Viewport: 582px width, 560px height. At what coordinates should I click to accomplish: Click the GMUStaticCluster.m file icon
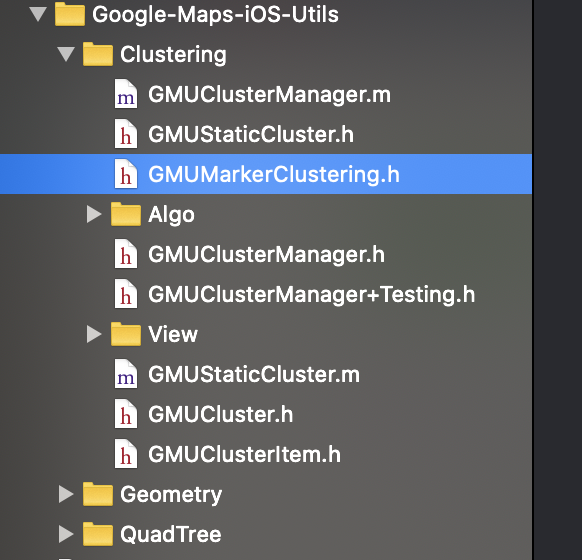pyautogui.click(x=126, y=374)
